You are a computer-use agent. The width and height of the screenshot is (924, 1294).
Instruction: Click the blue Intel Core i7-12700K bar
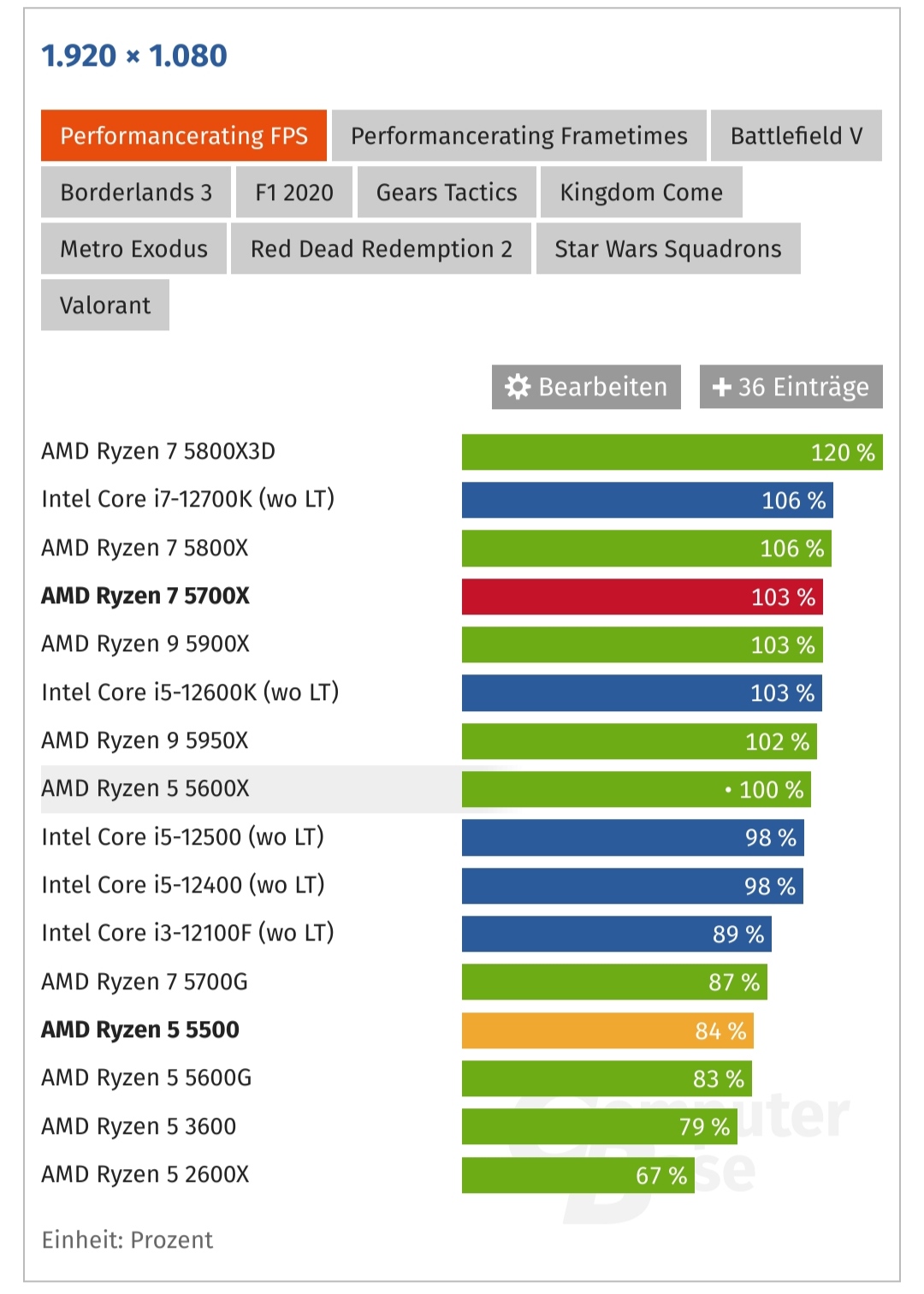pos(648,500)
